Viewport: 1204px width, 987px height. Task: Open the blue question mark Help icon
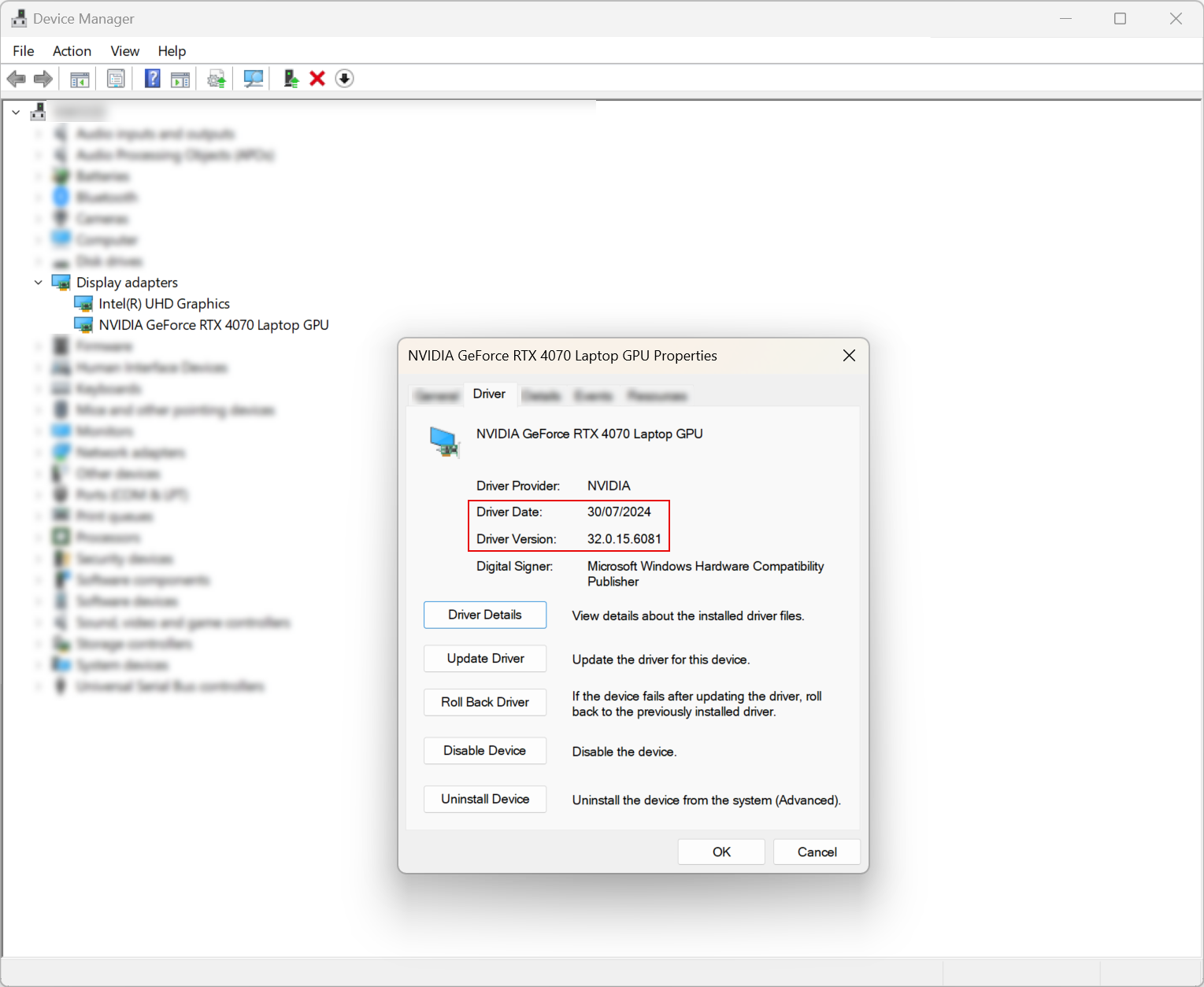(x=152, y=79)
